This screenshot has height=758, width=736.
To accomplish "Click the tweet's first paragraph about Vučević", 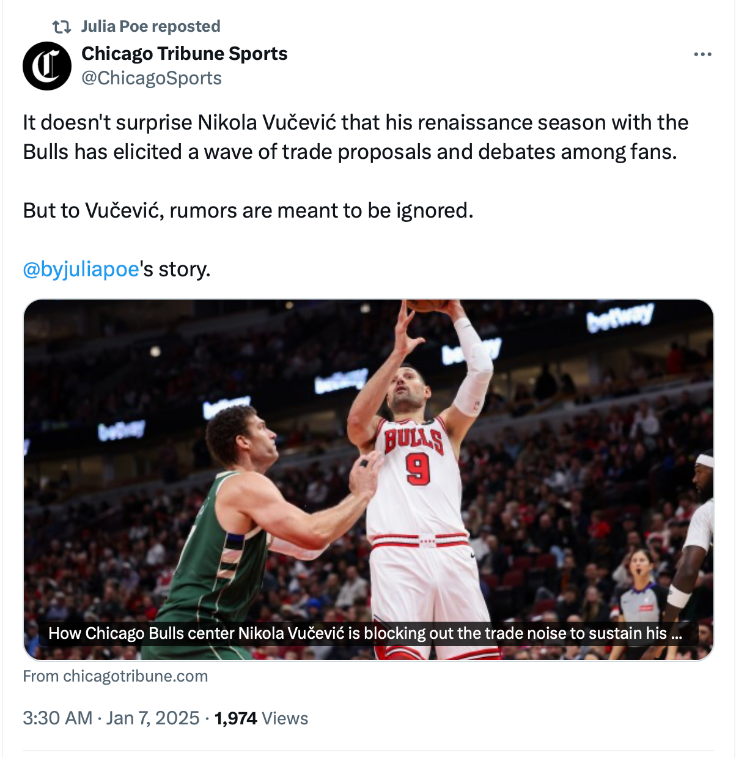I will point(355,138).
